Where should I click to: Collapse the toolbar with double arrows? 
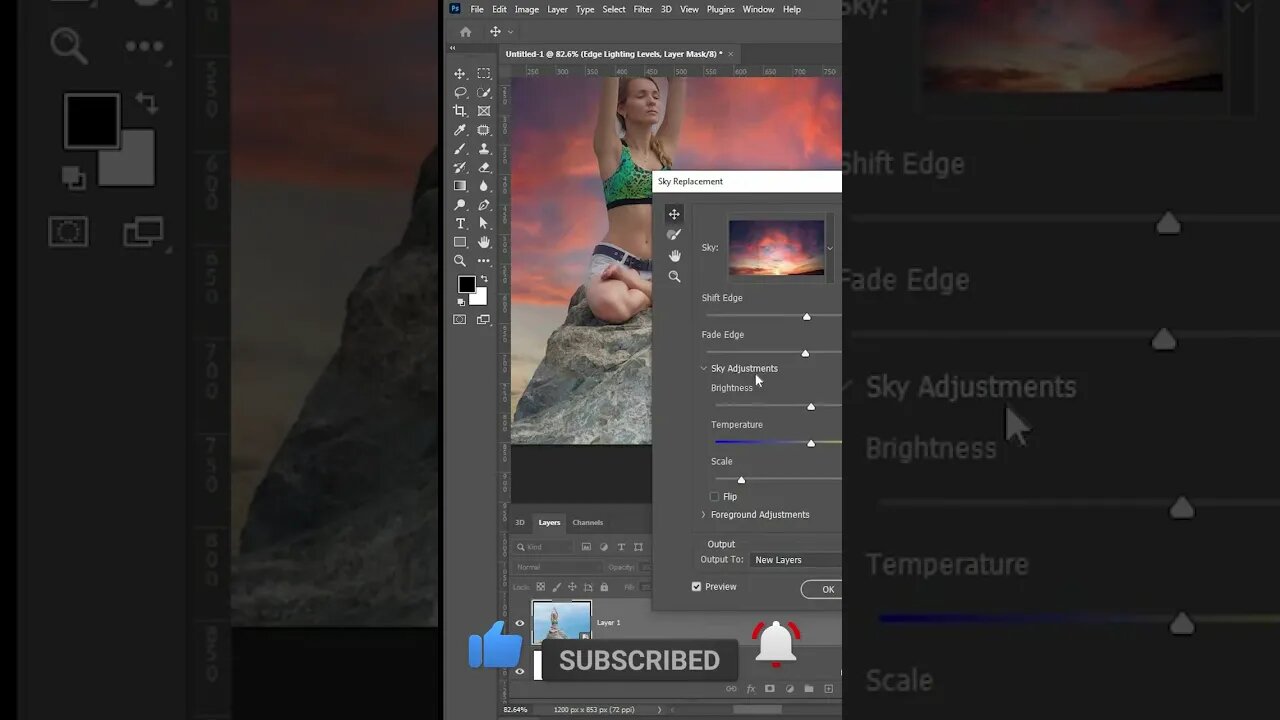pyautogui.click(x=452, y=48)
